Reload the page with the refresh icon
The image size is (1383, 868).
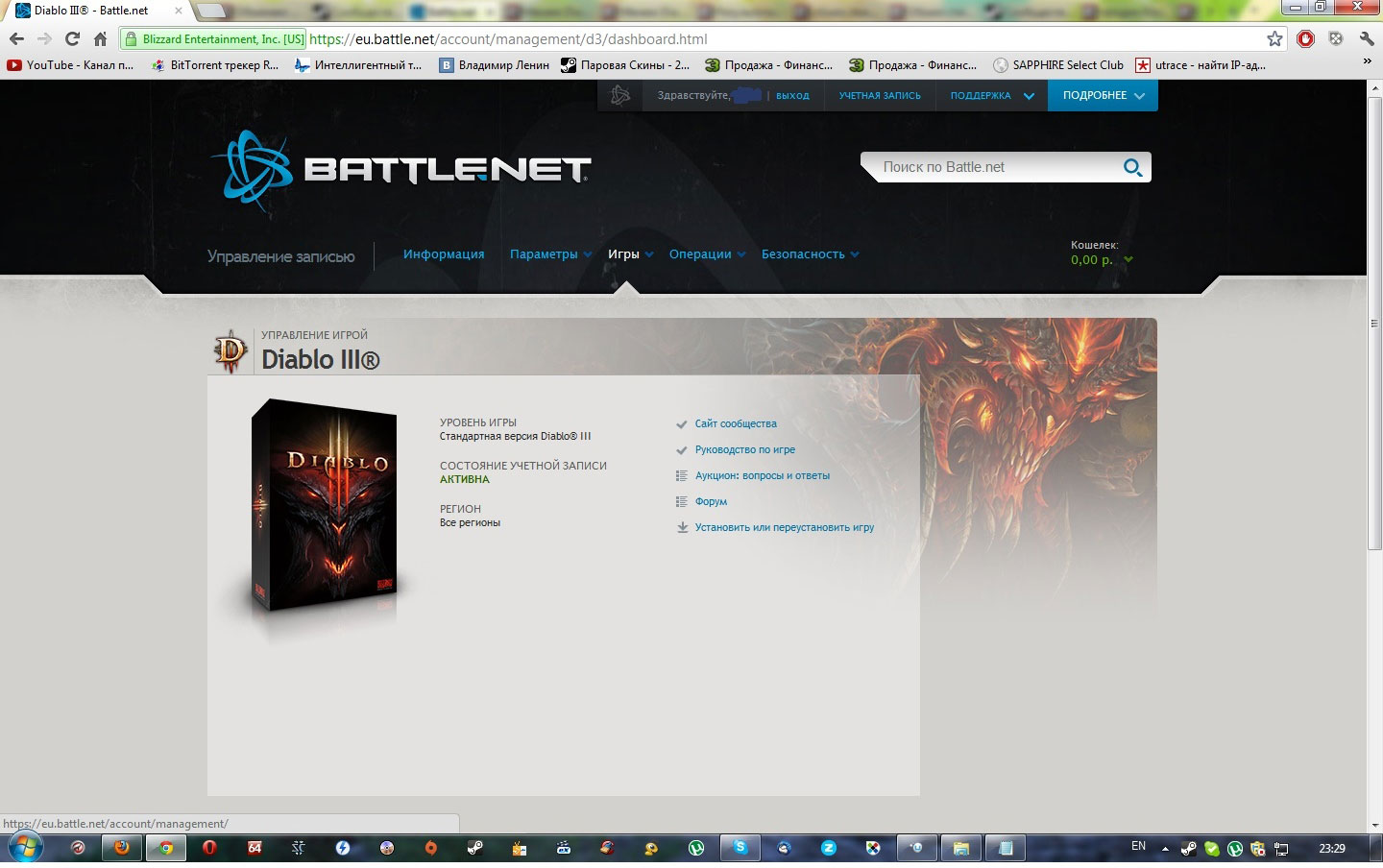pyautogui.click(x=72, y=39)
